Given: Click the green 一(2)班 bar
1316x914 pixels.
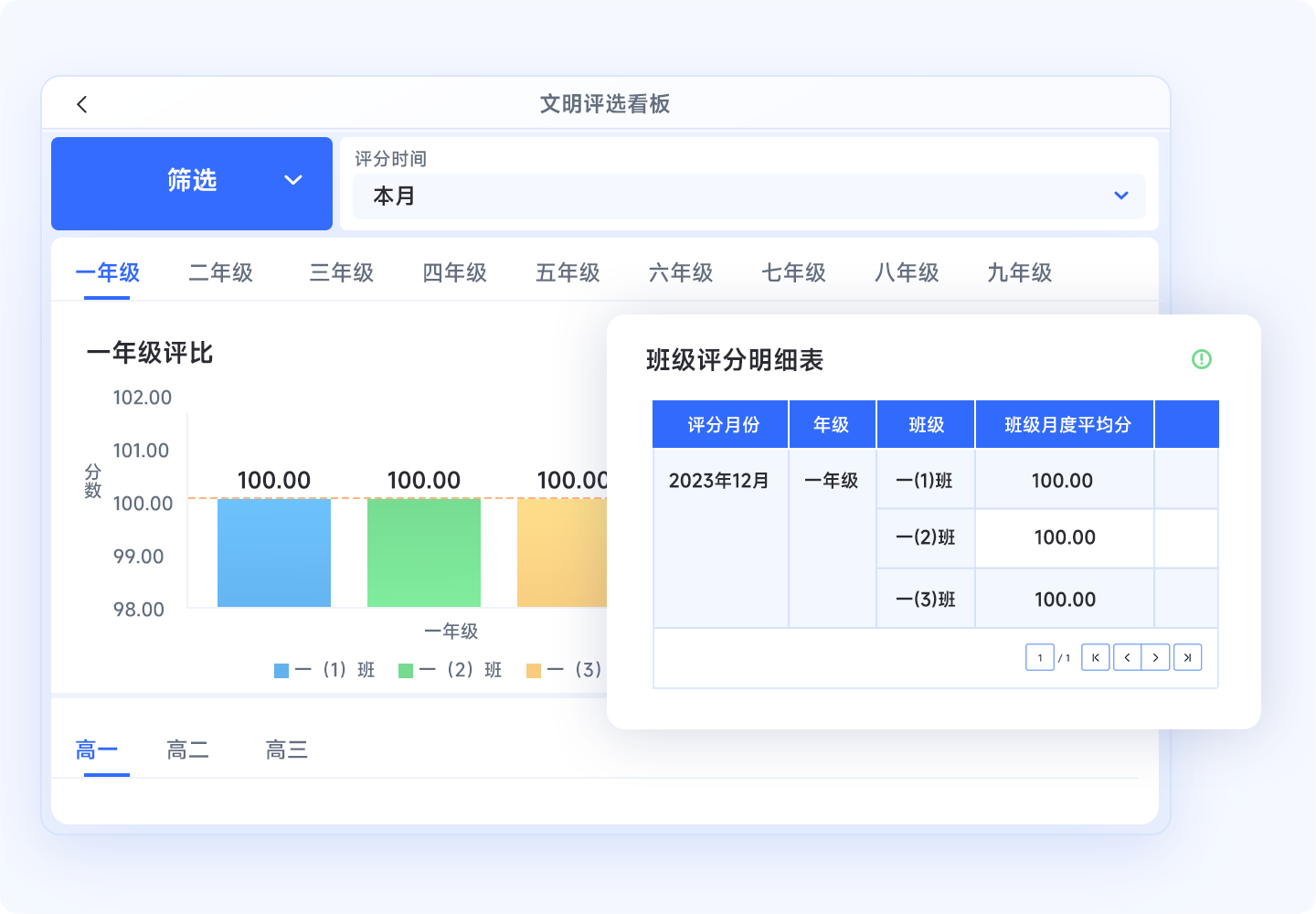Looking at the screenshot, I should (x=424, y=552).
